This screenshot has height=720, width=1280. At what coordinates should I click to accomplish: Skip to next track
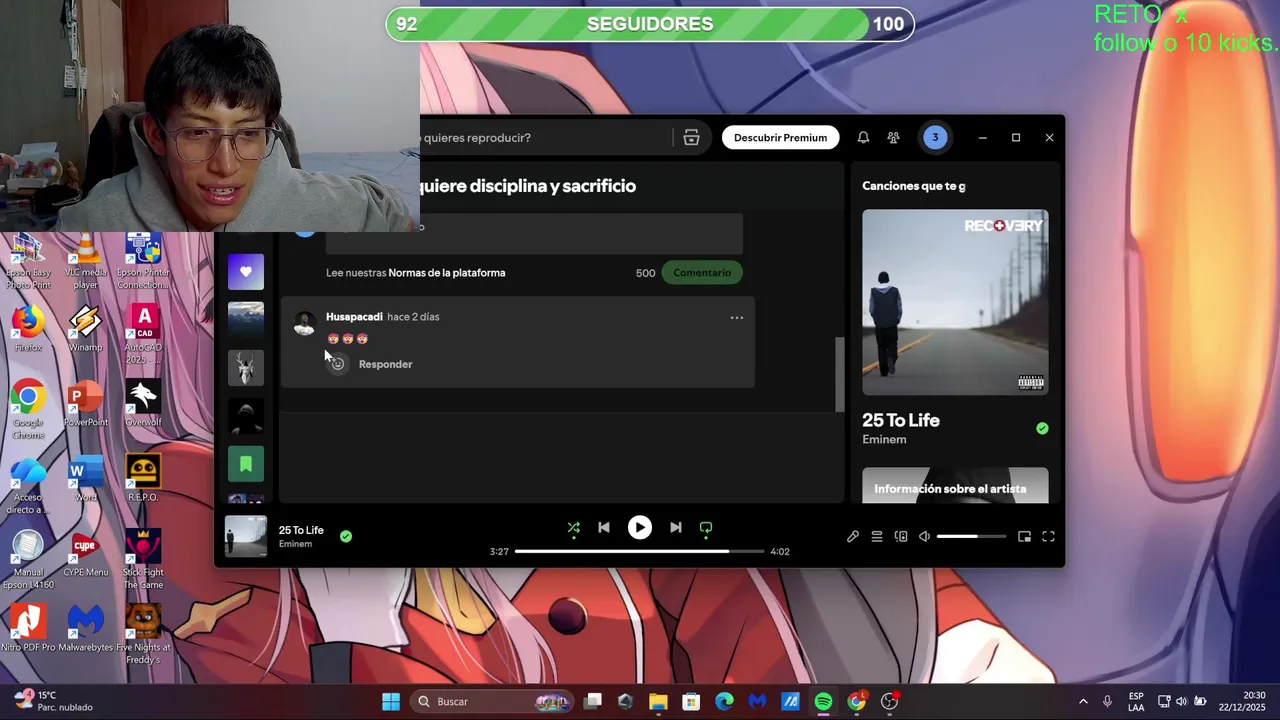pos(676,528)
